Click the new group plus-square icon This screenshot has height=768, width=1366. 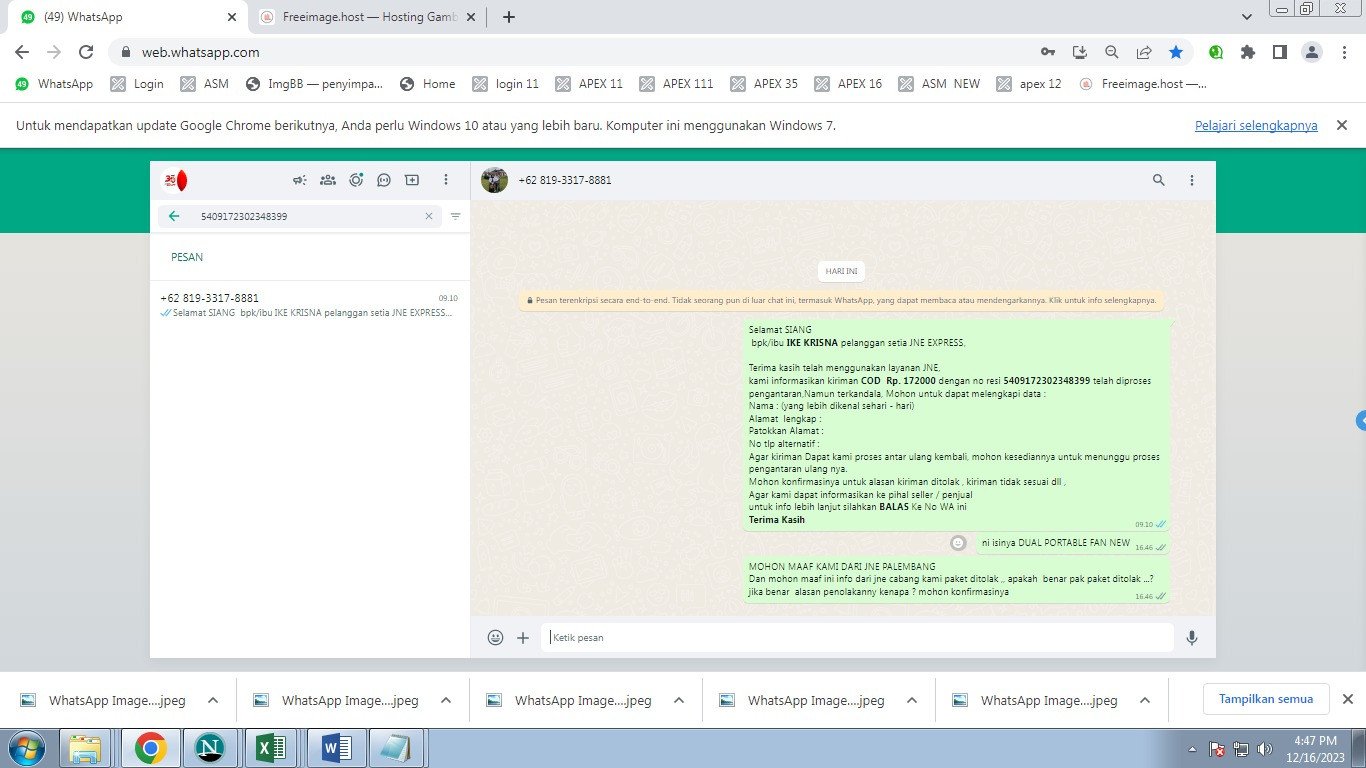412,180
